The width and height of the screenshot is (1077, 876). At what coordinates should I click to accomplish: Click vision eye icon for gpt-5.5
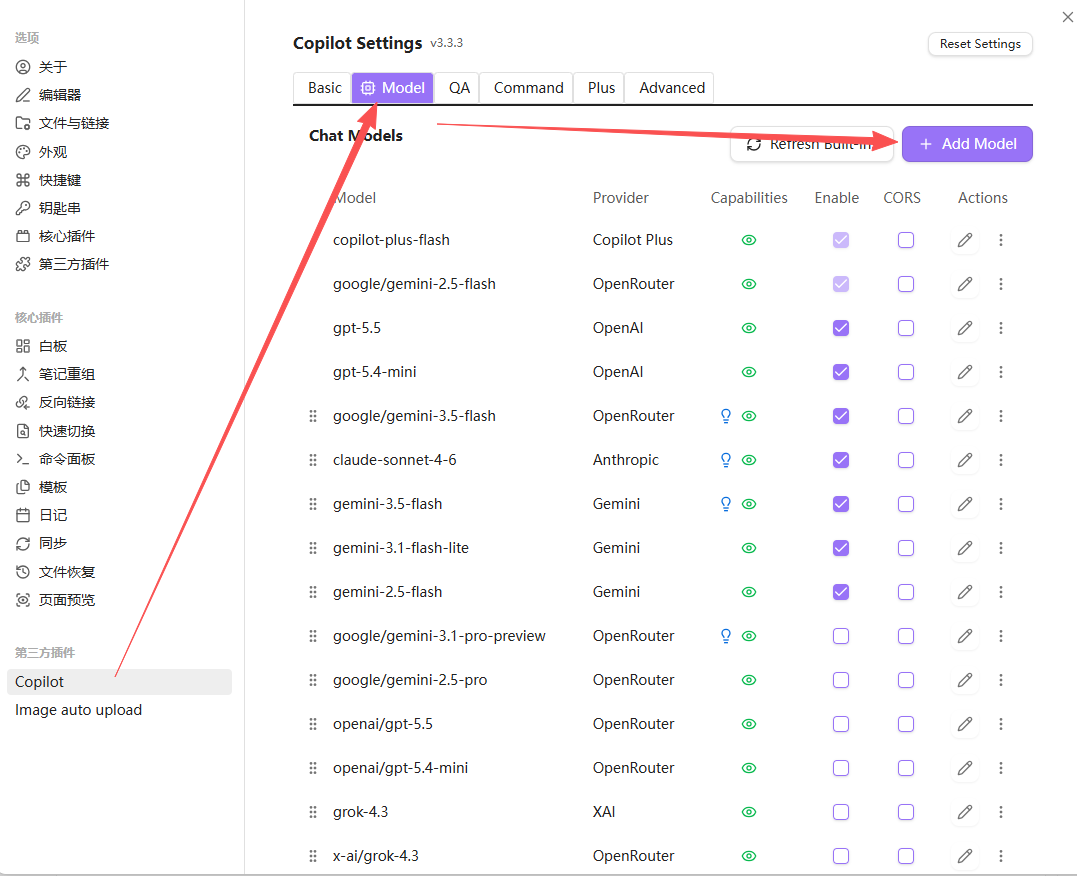[749, 328]
